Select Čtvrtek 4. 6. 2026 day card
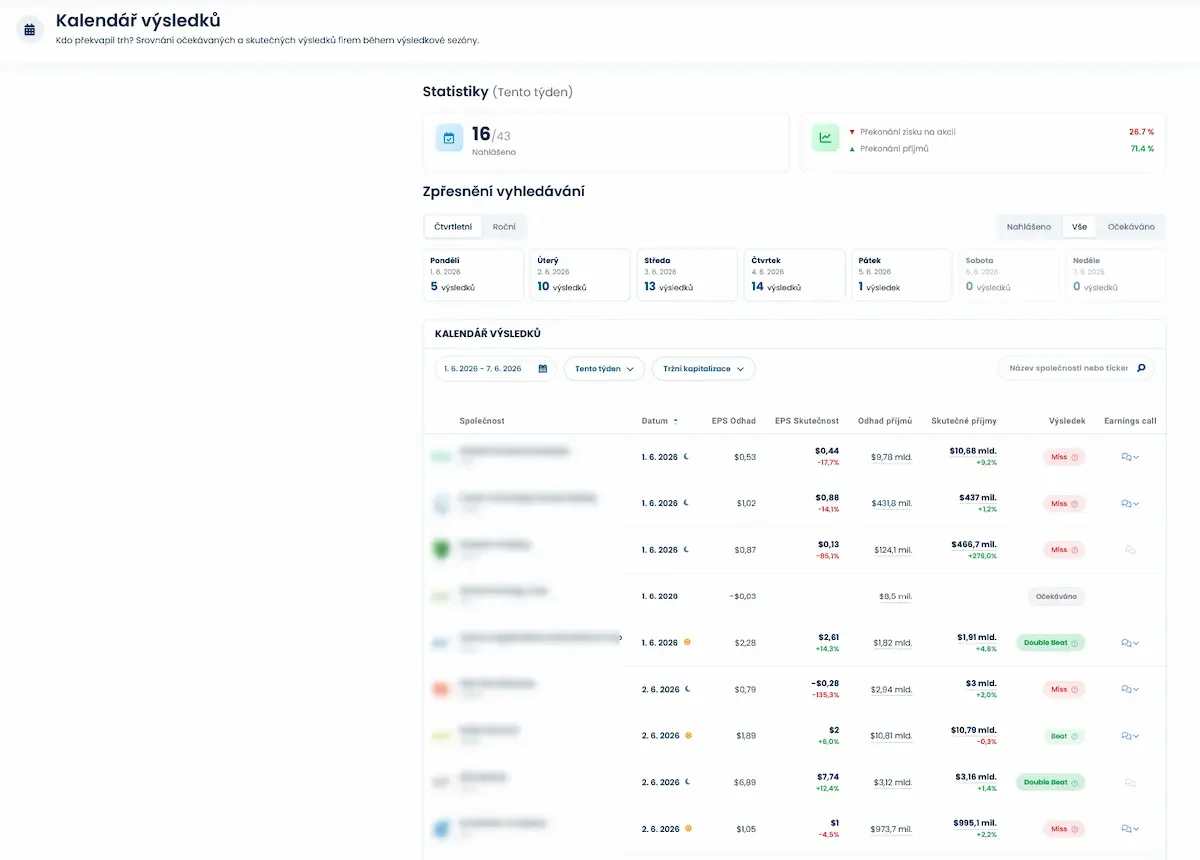This screenshot has height=860, width=1200. click(795, 275)
